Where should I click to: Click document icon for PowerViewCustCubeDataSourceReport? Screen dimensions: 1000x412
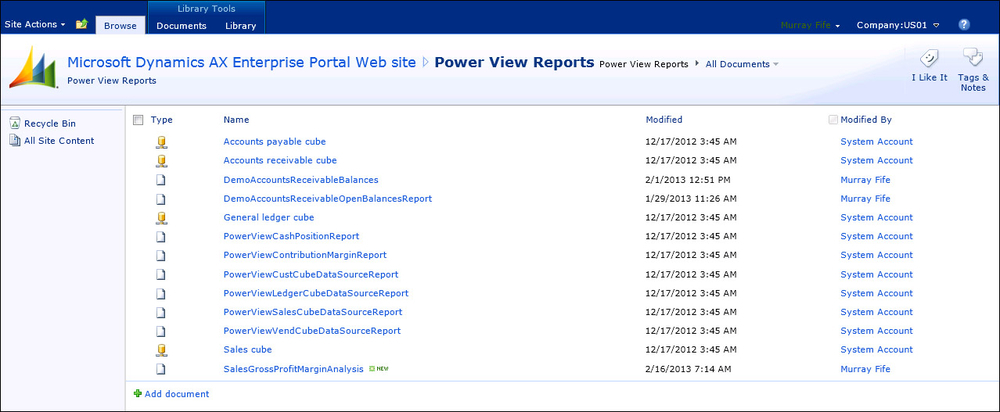[161, 275]
